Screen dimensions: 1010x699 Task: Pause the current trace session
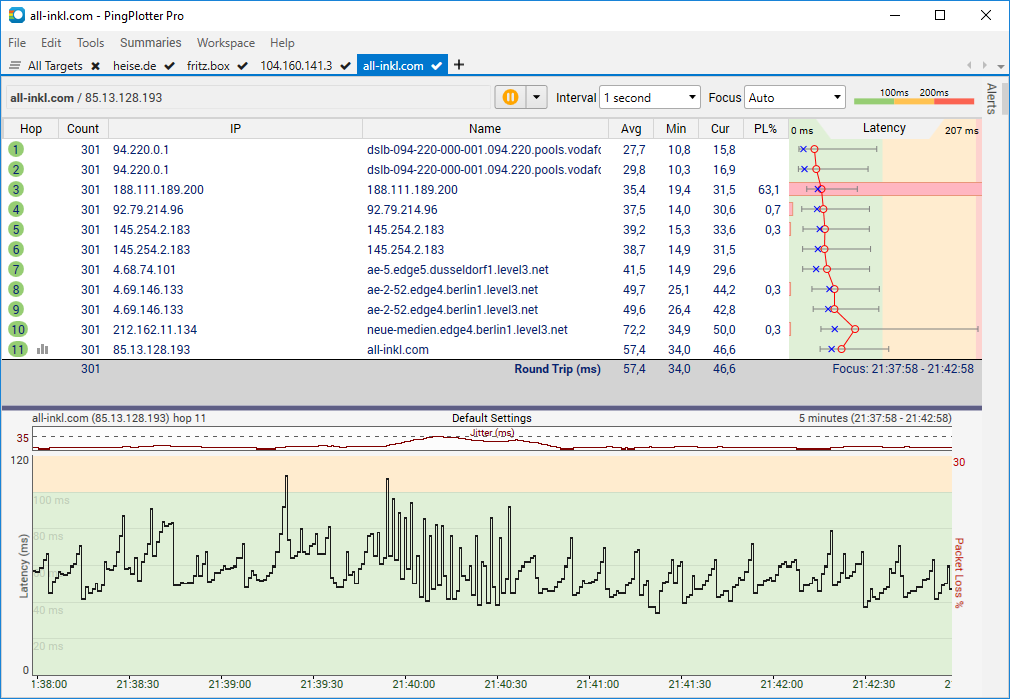(511, 97)
